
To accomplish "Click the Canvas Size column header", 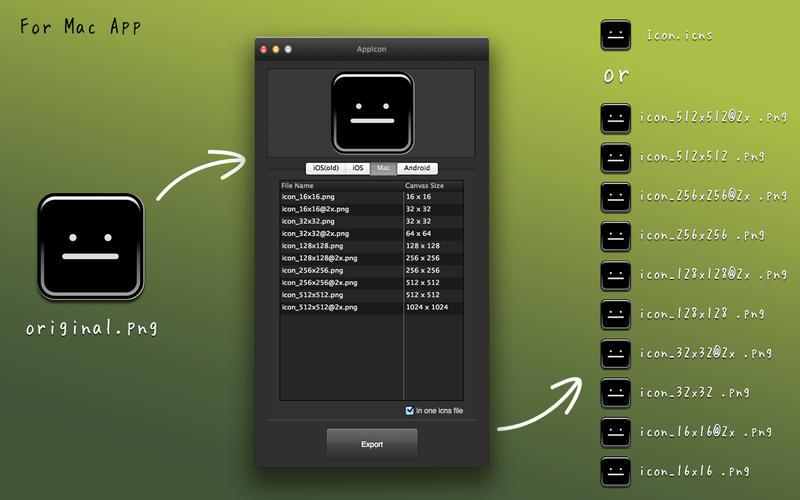I will click(x=434, y=185).
